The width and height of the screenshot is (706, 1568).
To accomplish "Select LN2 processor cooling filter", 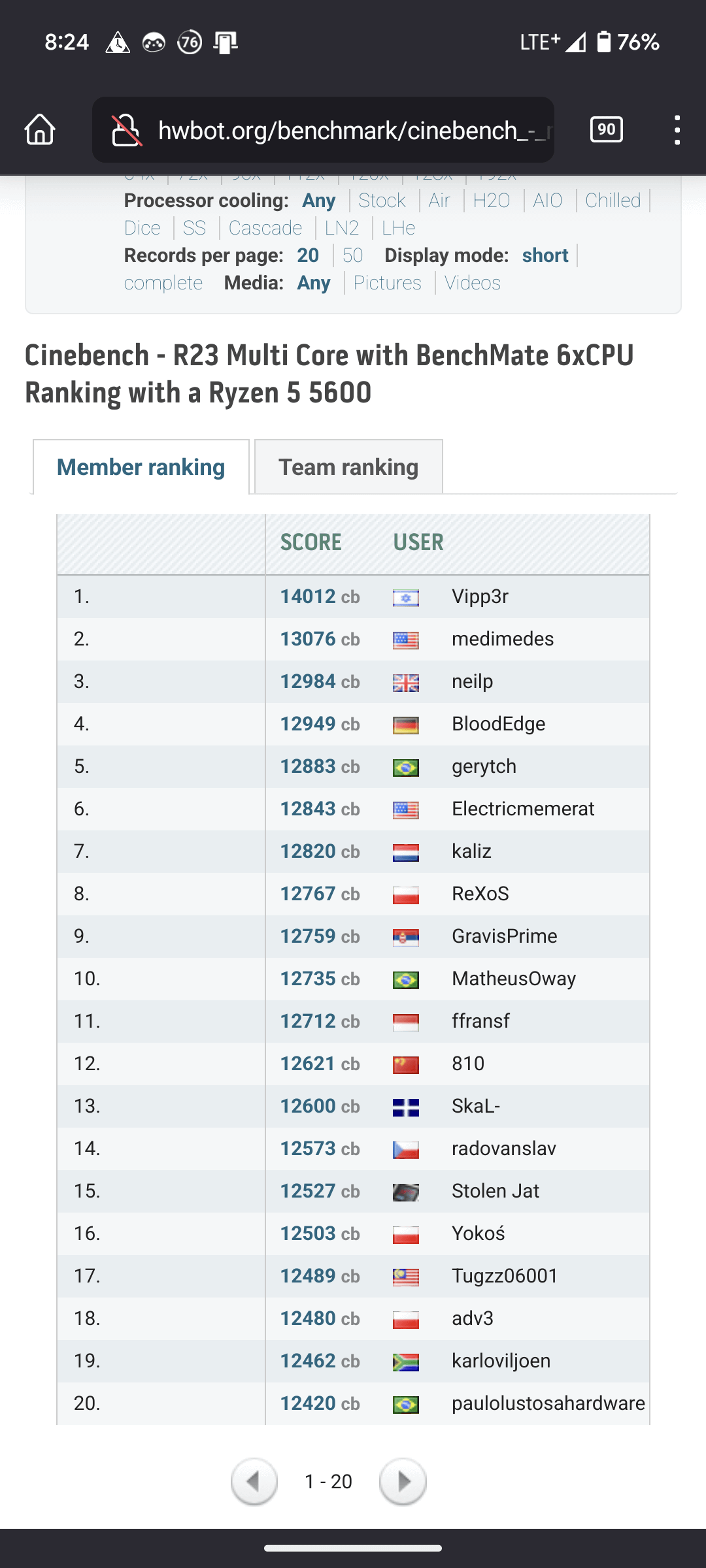I will coord(341,228).
